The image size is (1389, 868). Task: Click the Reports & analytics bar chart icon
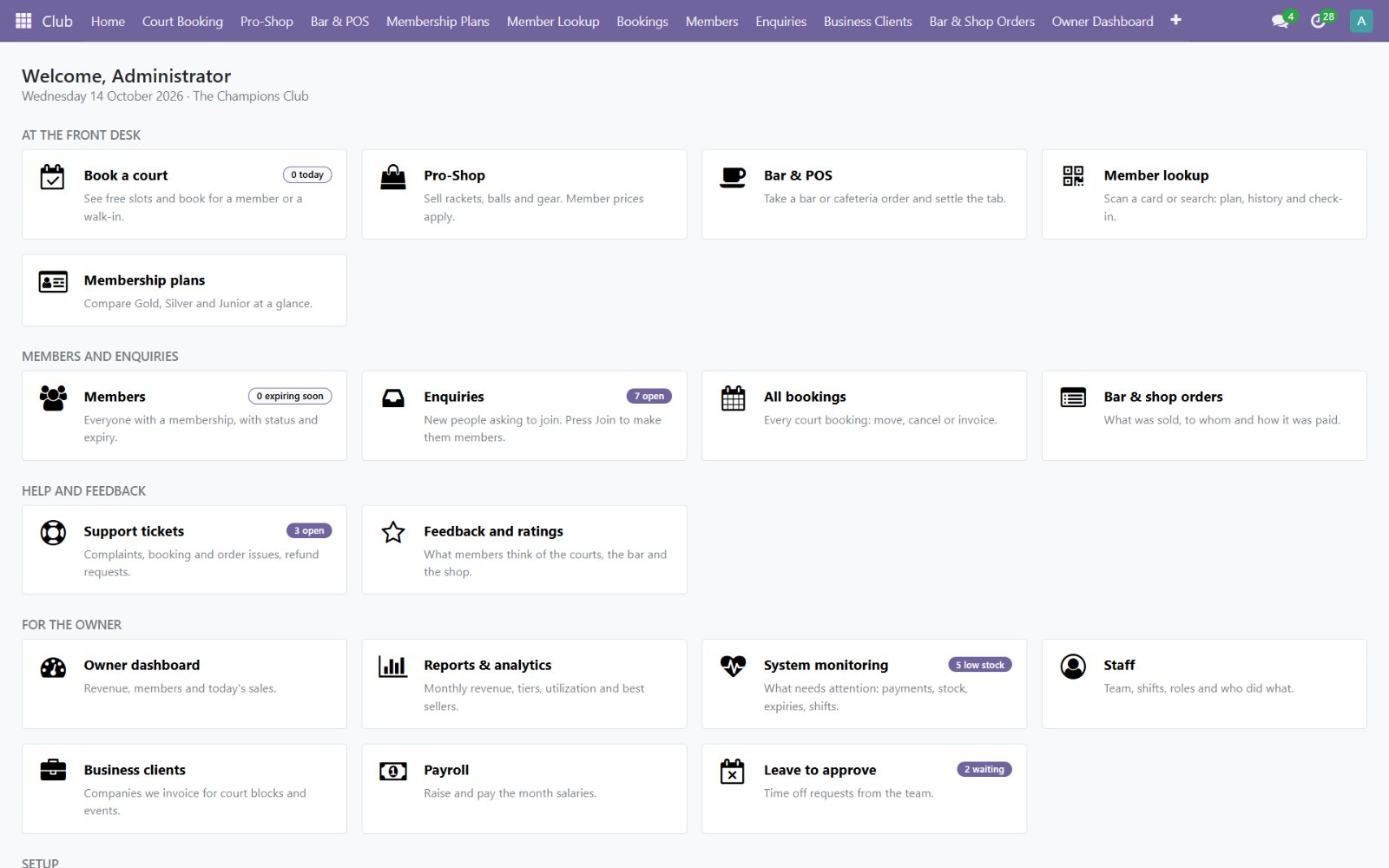pyautogui.click(x=392, y=667)
